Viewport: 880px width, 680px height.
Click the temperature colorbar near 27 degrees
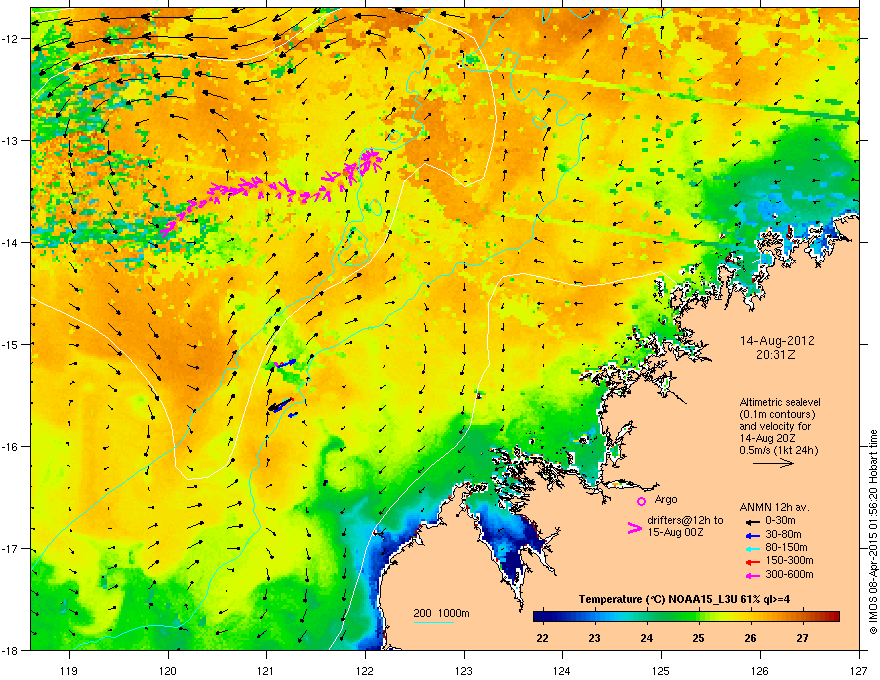(x=803, y=617)
